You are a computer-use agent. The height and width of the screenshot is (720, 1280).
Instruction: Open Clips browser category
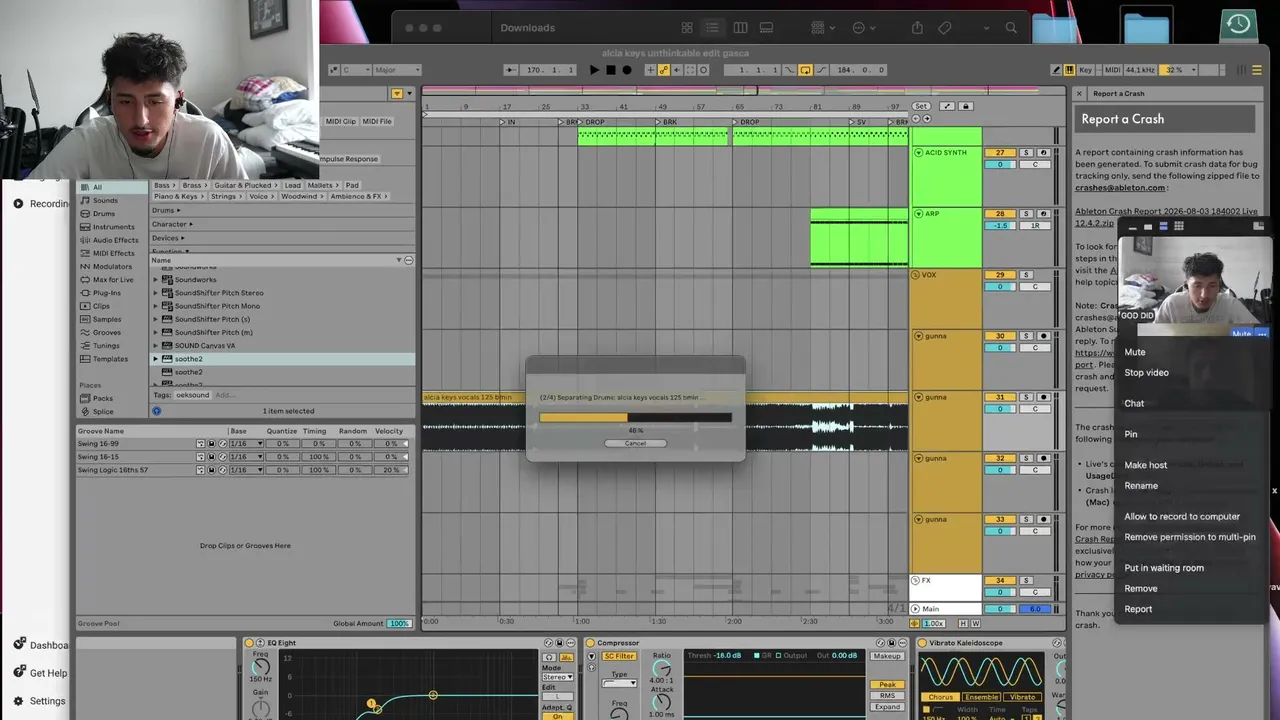coord(101,306)
